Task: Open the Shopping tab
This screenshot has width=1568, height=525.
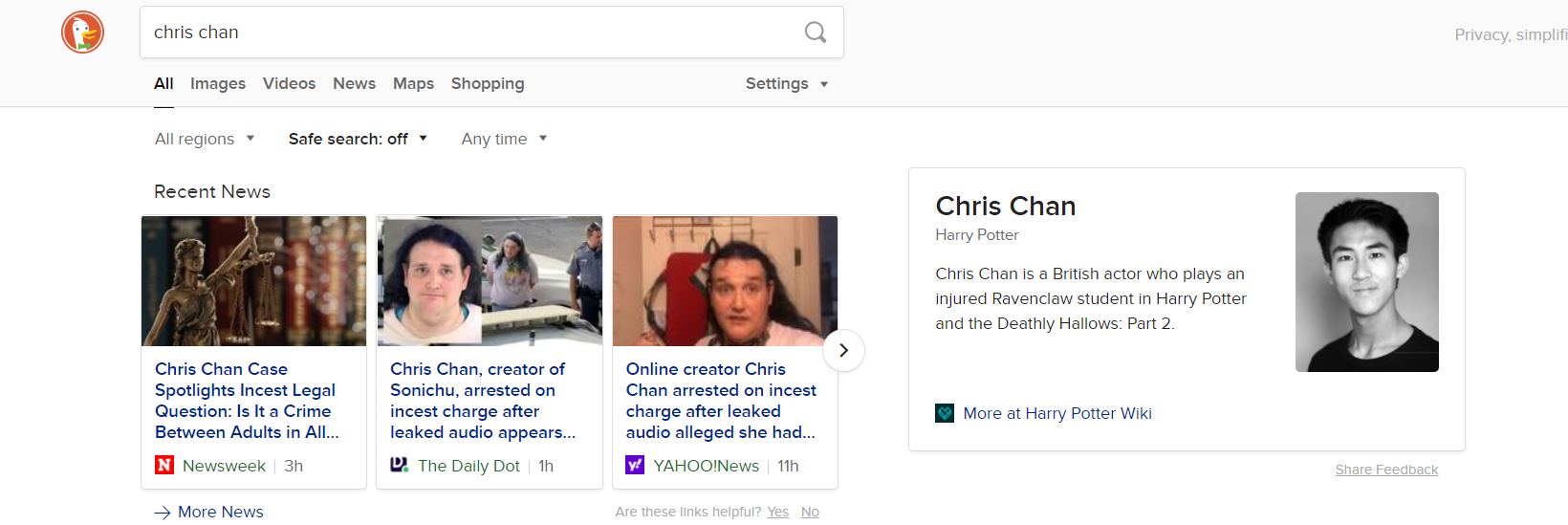Action: pyautogui.click(x=488, y=84)
